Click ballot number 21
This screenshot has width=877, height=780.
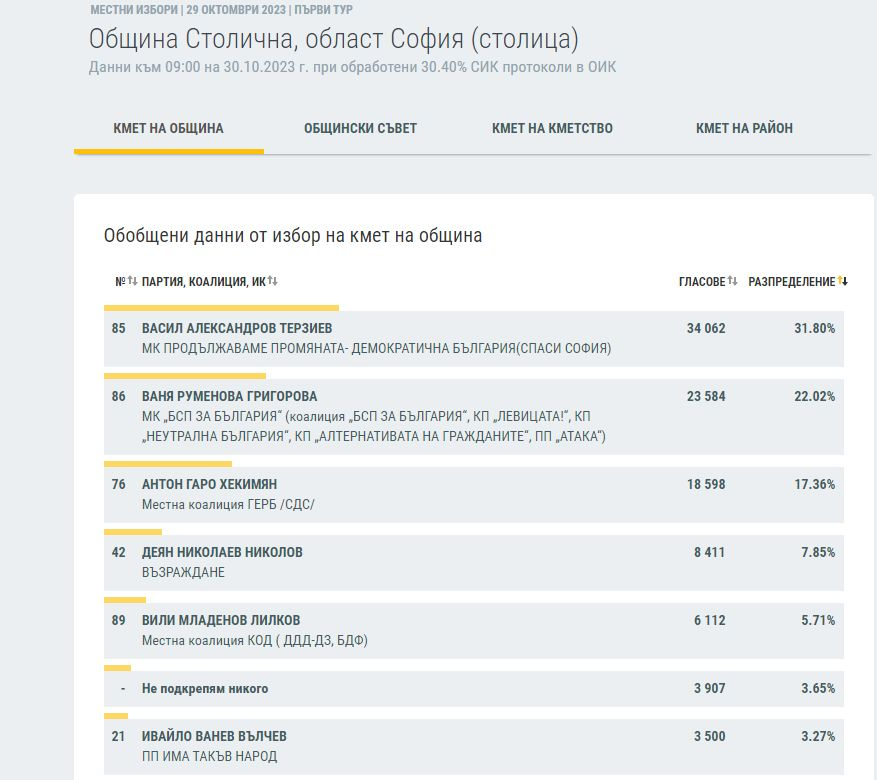(119, 736)
